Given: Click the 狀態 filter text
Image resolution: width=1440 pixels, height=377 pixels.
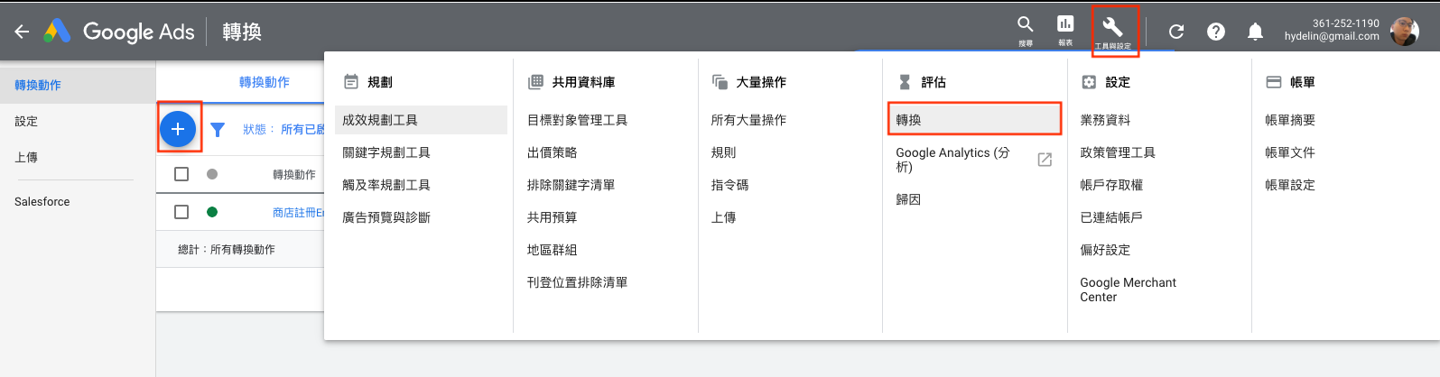Looking at the screenshot, I should pos(283,129).
